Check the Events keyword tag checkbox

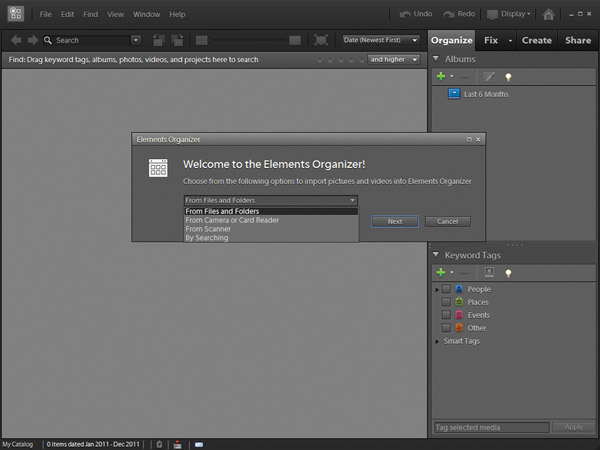[446, 315]
